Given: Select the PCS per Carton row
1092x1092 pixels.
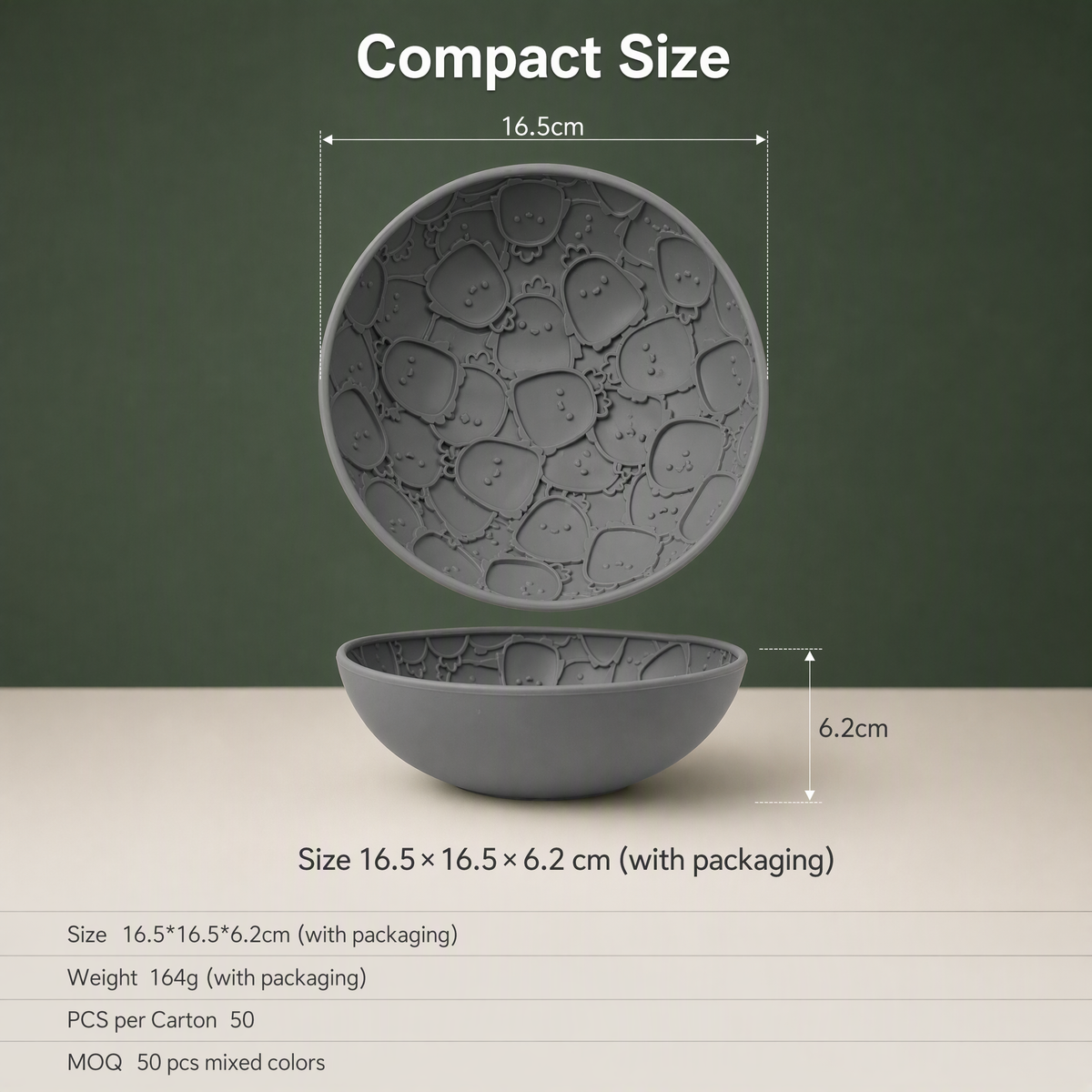Looking at the screenshot, I should pyautogui.click(x=546, y=1020).
